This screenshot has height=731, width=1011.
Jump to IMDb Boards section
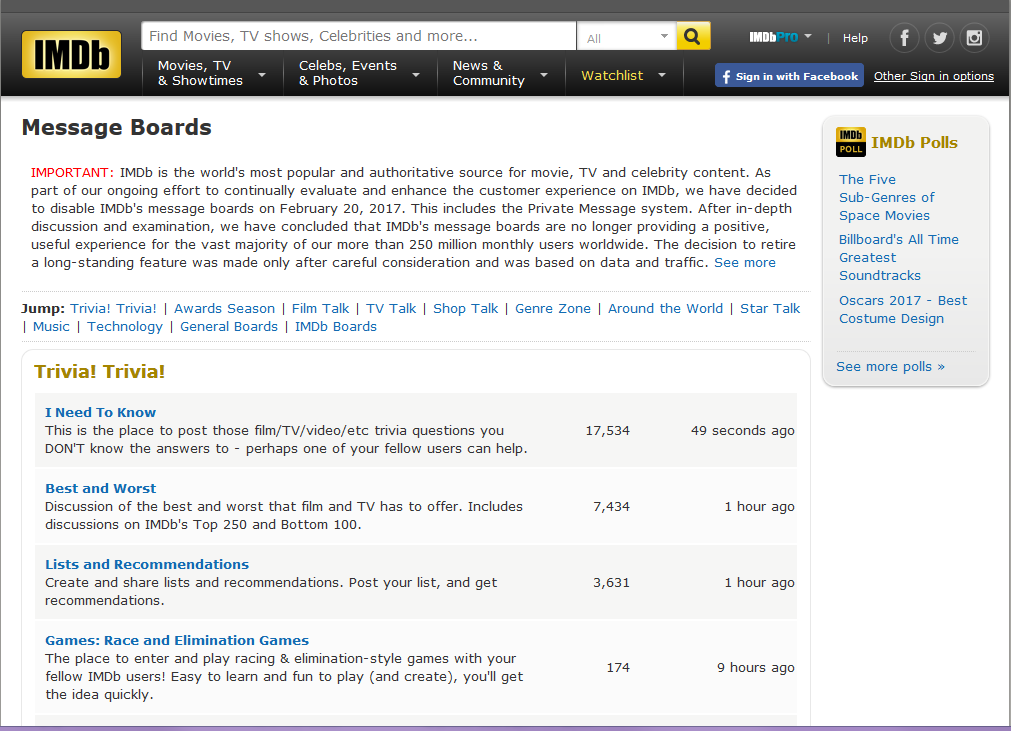click(x=336, y=326)
